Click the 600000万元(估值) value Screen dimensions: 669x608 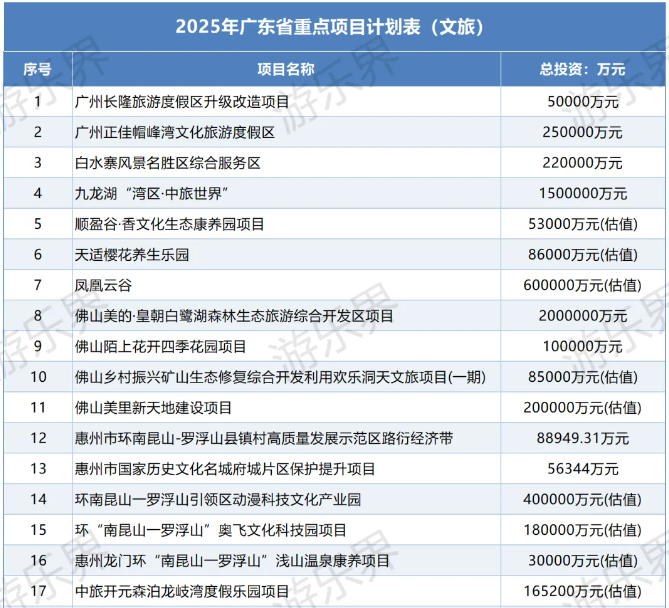[583, 285]
